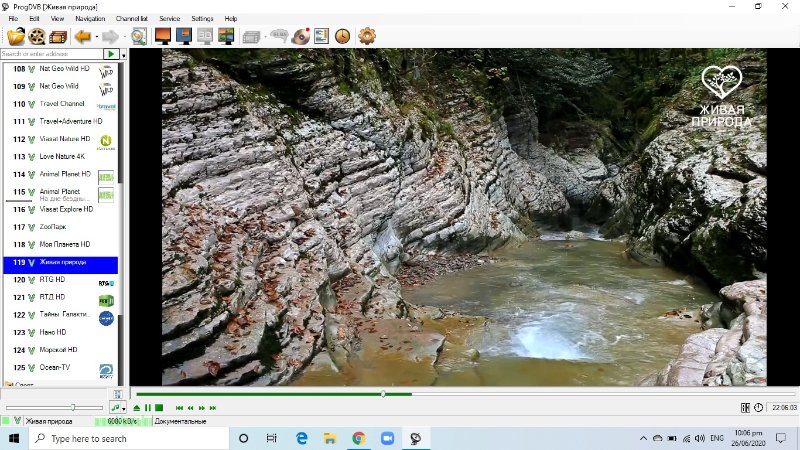This screenshot has width=800, height=450.
Task: Select channel 123 Нано HD
Action: click(60, 333)
